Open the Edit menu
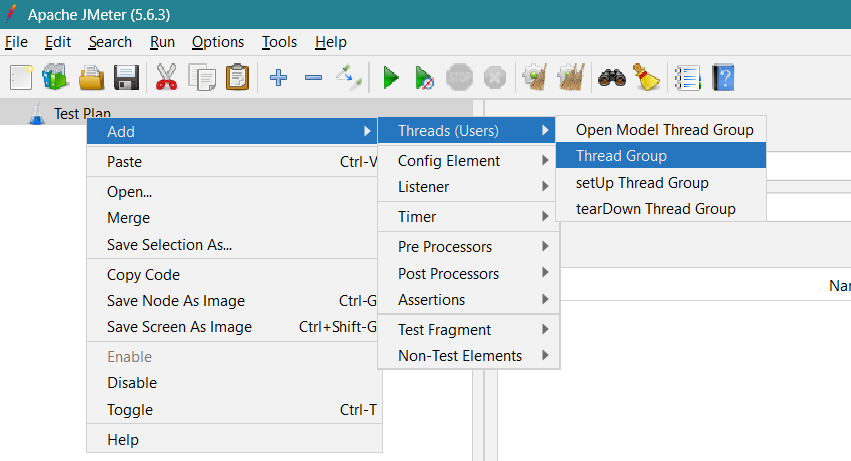The width and height of the screenshot is (851, 461). (x=58, y=42)
